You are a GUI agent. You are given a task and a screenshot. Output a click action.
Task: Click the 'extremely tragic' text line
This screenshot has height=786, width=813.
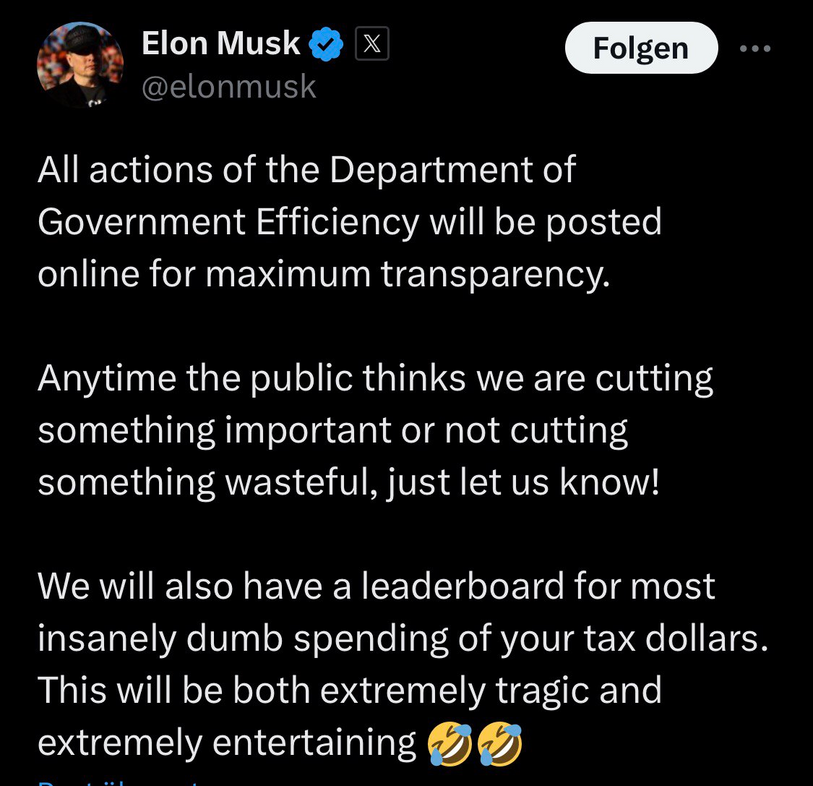pos(349,690)
